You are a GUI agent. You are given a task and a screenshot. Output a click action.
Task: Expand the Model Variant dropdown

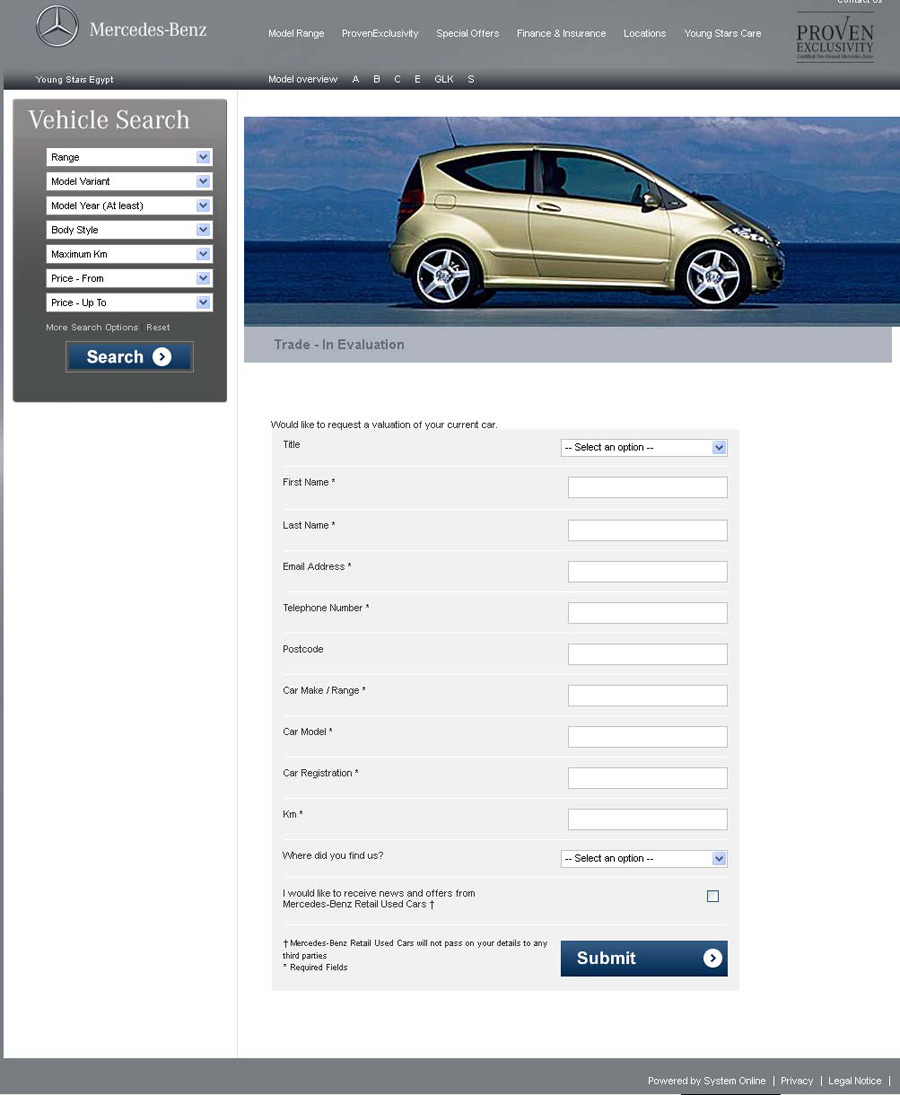129,182
